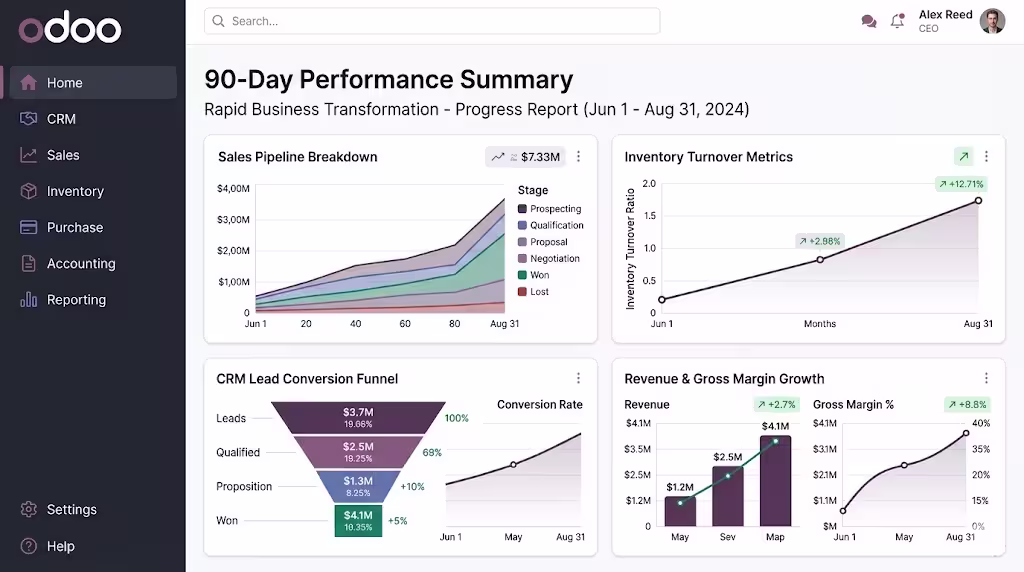Open the notifications bell
The image size is (1024, 572).
pos(898,22)
